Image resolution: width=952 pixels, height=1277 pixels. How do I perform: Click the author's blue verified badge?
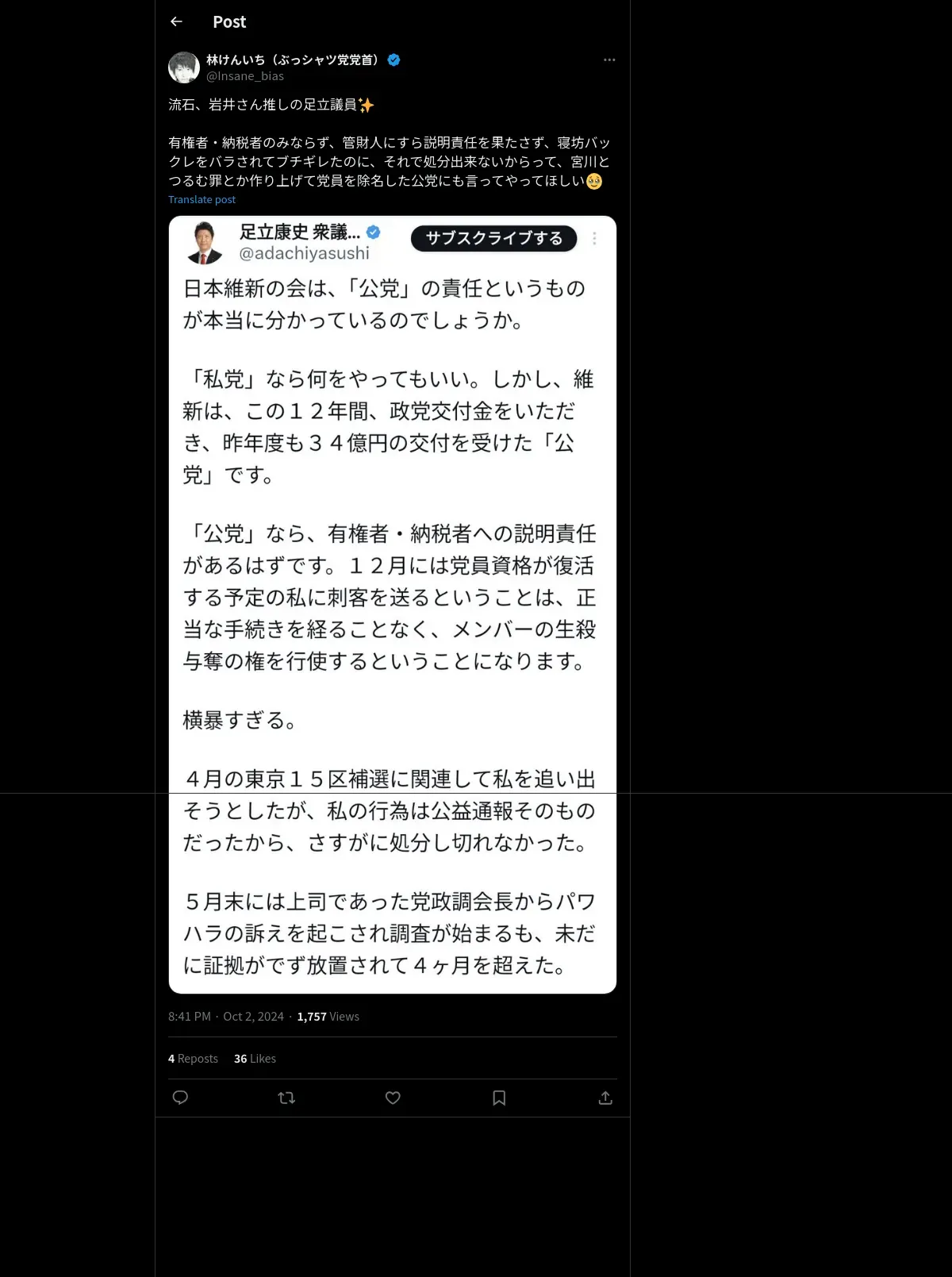(393, 60)
